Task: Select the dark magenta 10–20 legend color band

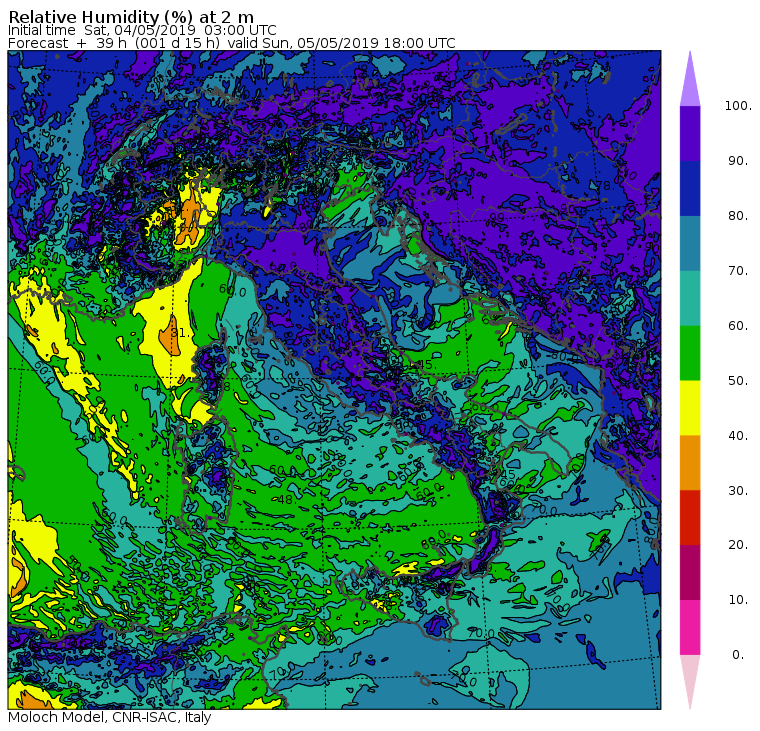Action: click(x=690, y=572)
